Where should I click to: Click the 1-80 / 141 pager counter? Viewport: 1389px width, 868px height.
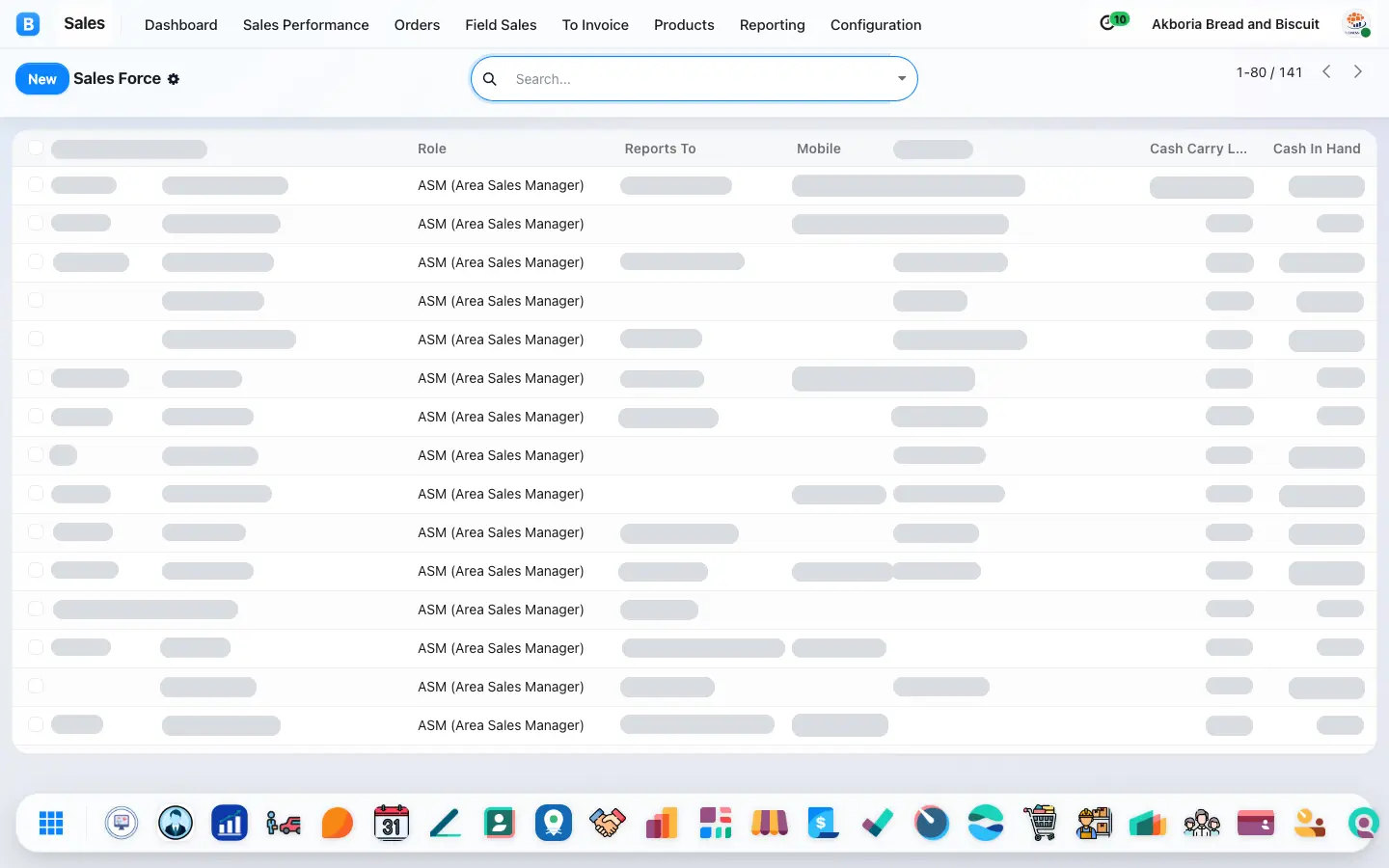tap(1269, 72)
